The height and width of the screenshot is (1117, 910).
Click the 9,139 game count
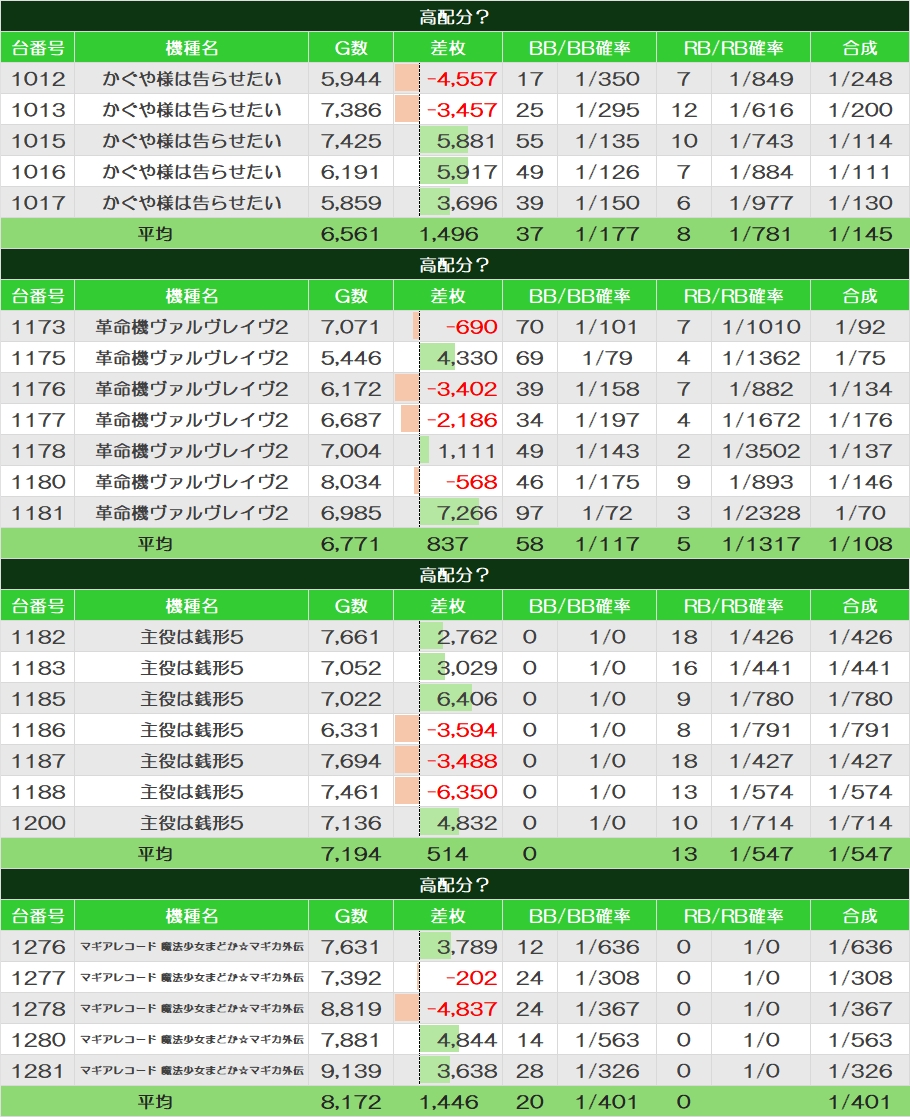click(351, 1071)
